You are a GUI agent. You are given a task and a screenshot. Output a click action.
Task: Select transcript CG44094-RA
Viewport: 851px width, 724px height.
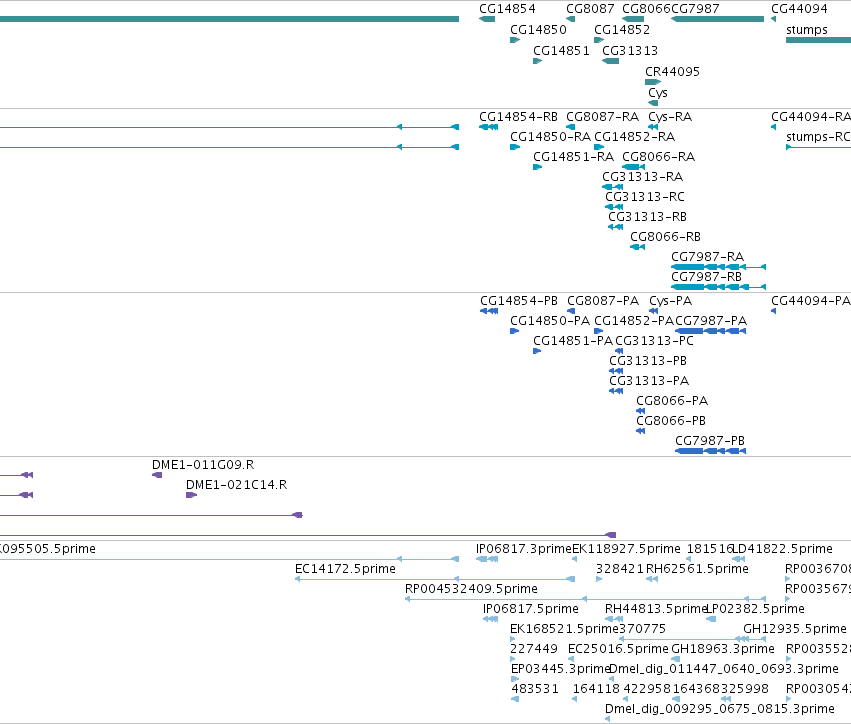coord(773,127)
